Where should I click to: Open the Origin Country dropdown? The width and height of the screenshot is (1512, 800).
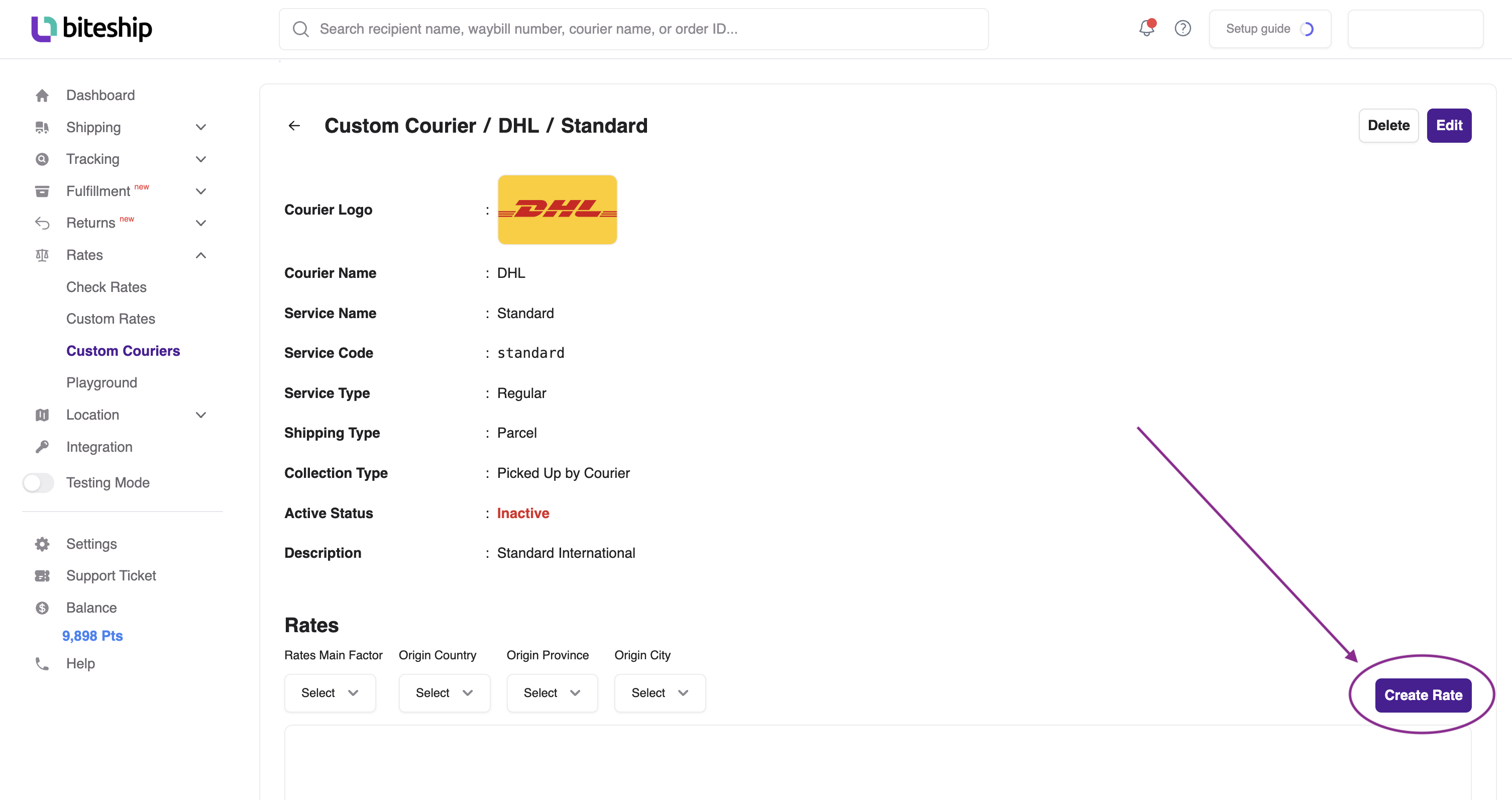[445, 693]
